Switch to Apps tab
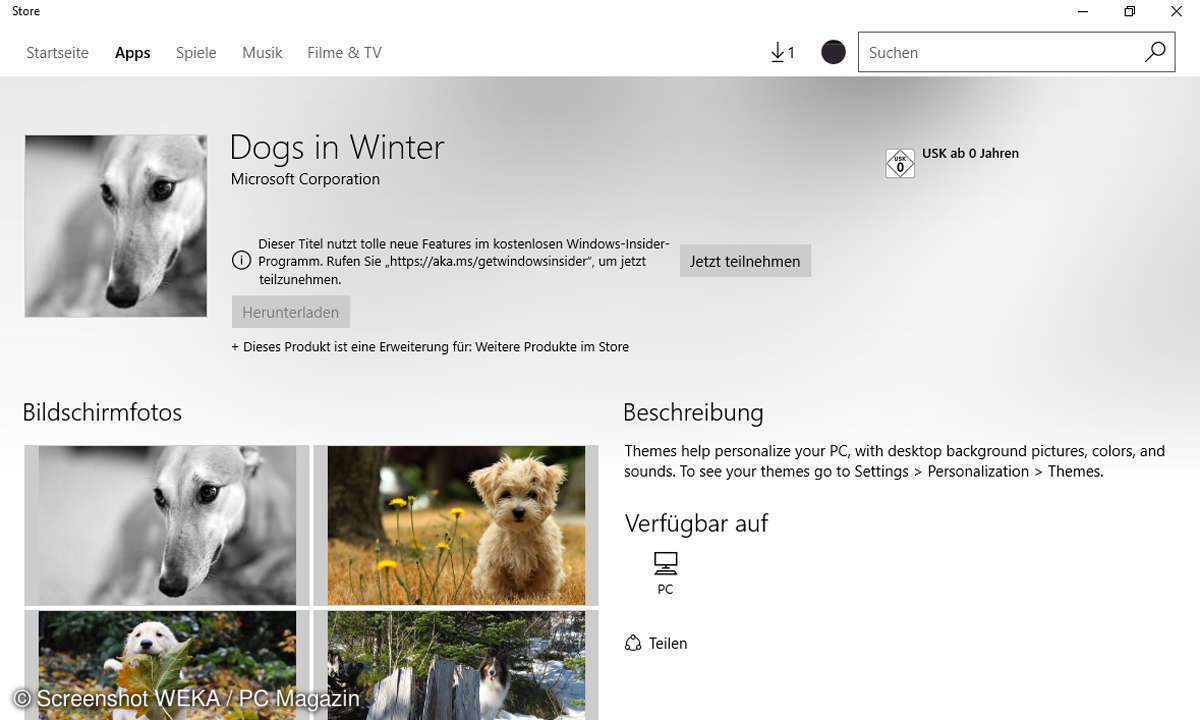This screenshot has width=1200, height=720. [132, 53]
